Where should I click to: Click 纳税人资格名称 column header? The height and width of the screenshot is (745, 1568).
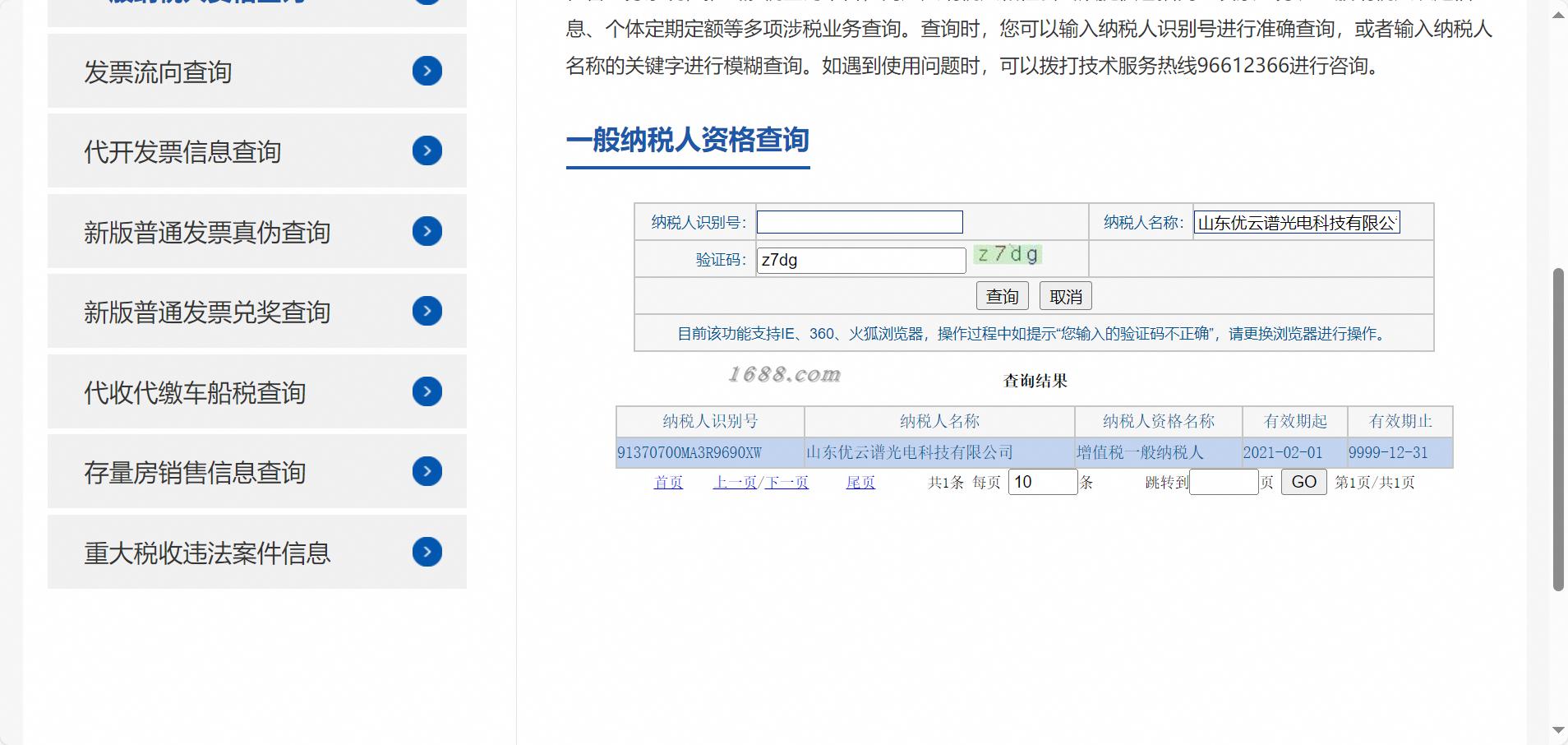[1159, 421]
